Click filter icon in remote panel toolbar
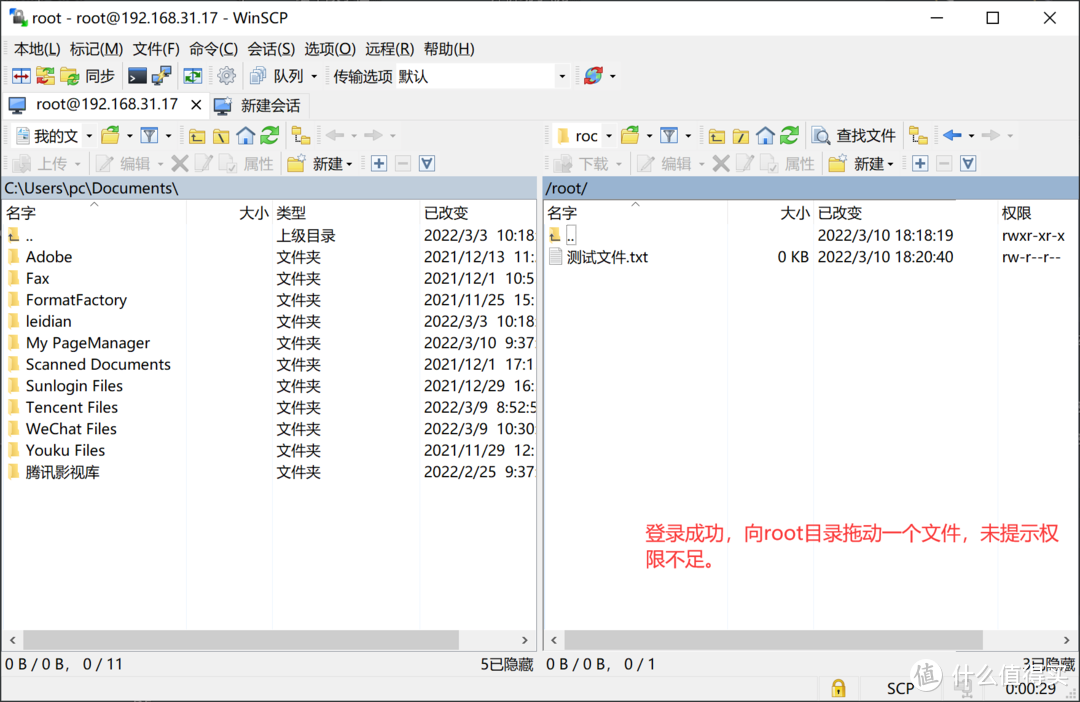 [669, 136]
